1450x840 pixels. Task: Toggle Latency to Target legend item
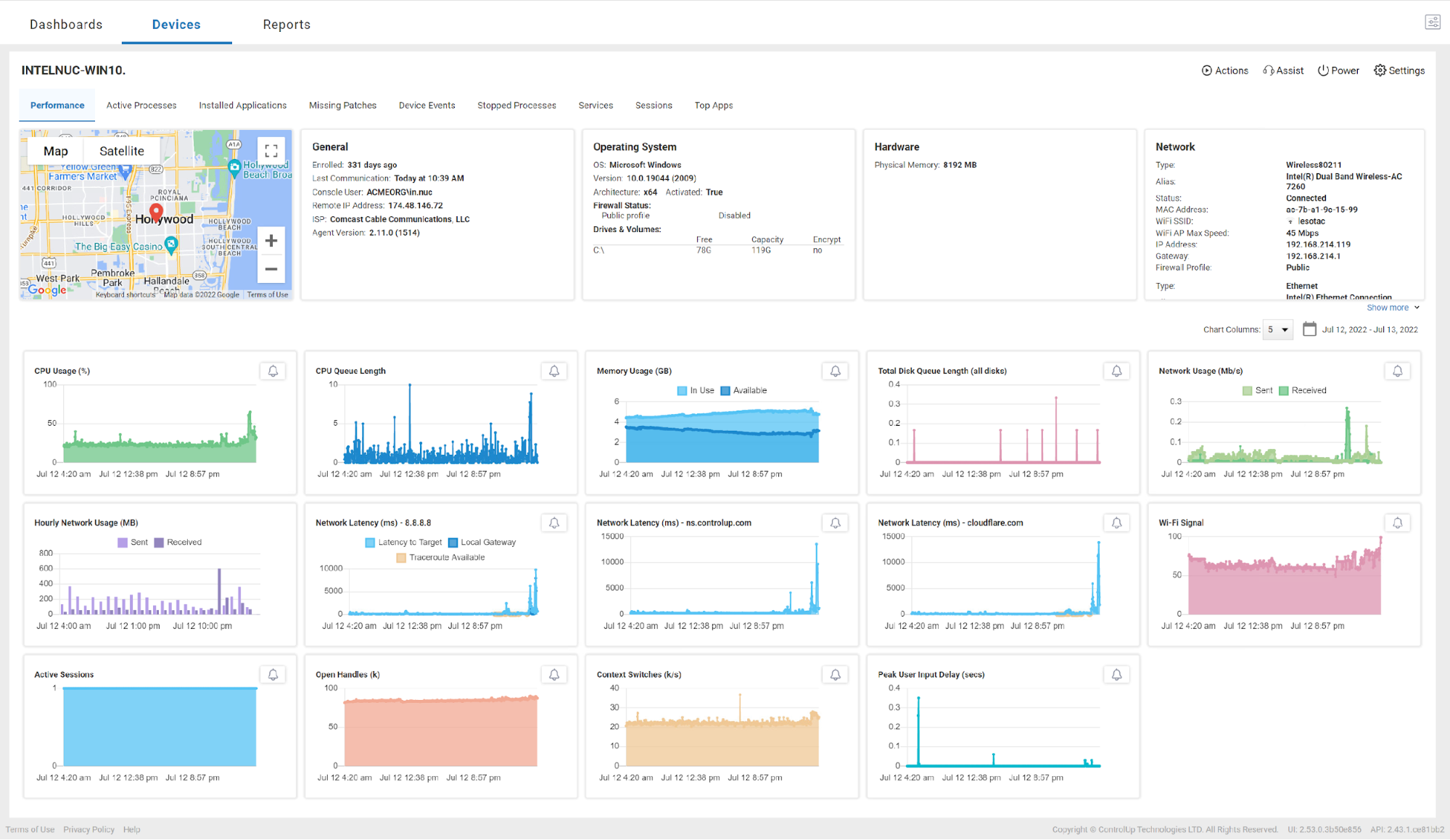(404, 542)
